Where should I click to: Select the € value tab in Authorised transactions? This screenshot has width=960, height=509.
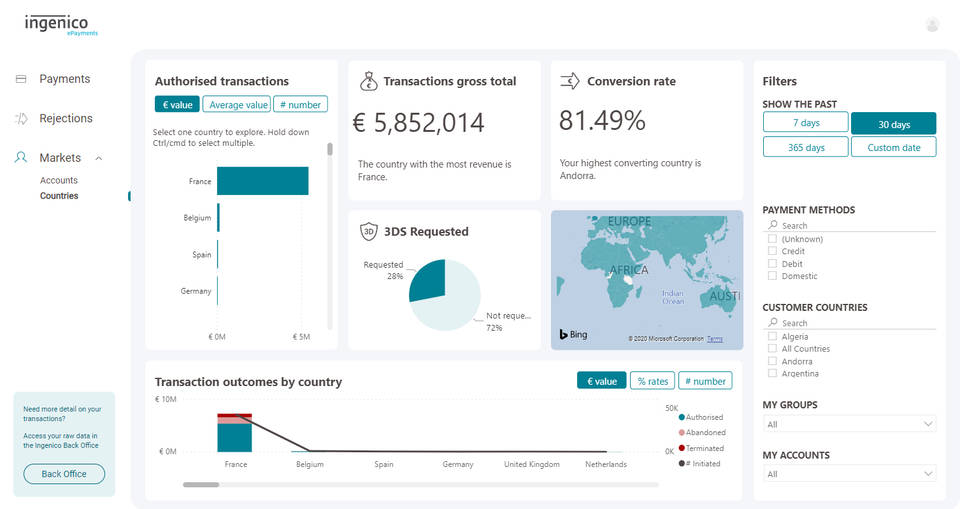(177, 105)
